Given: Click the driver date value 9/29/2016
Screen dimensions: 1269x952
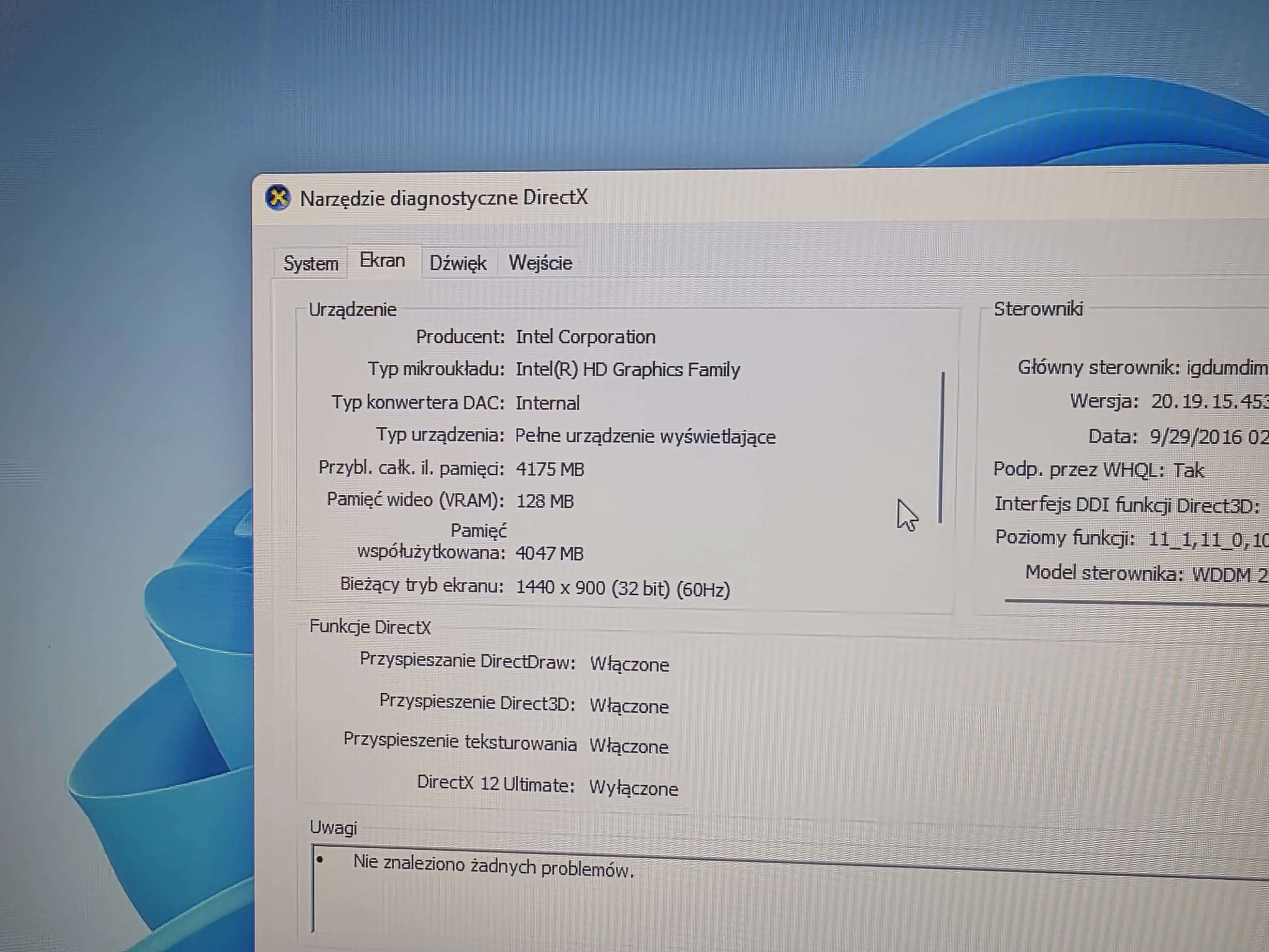Looking at the screenshot, I should pos(1209,437).
